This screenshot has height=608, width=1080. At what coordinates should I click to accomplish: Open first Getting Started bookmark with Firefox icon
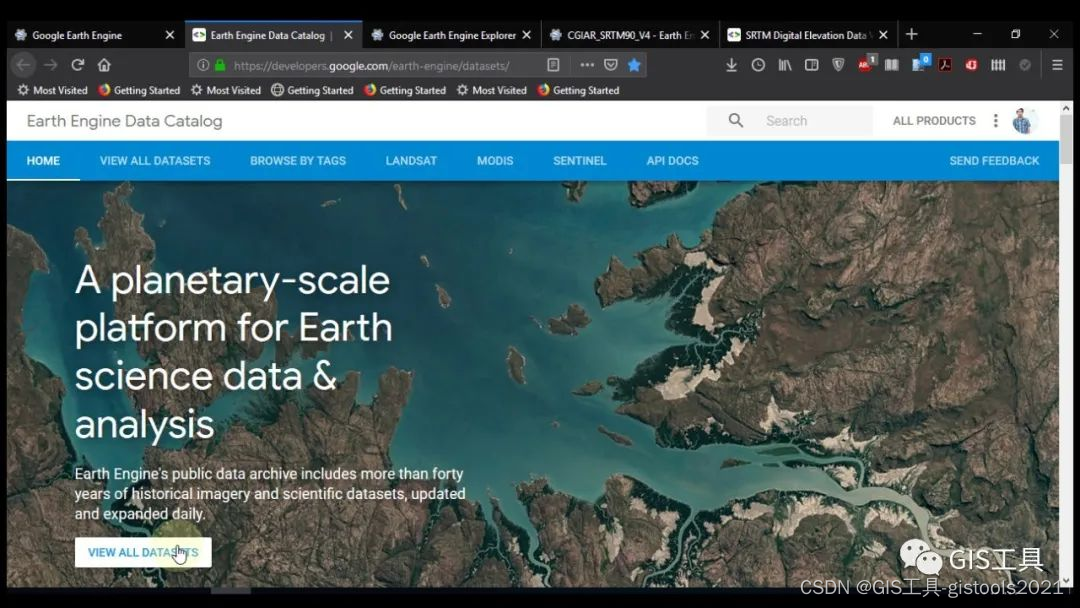pyautogui.click(x=139, y=90)
